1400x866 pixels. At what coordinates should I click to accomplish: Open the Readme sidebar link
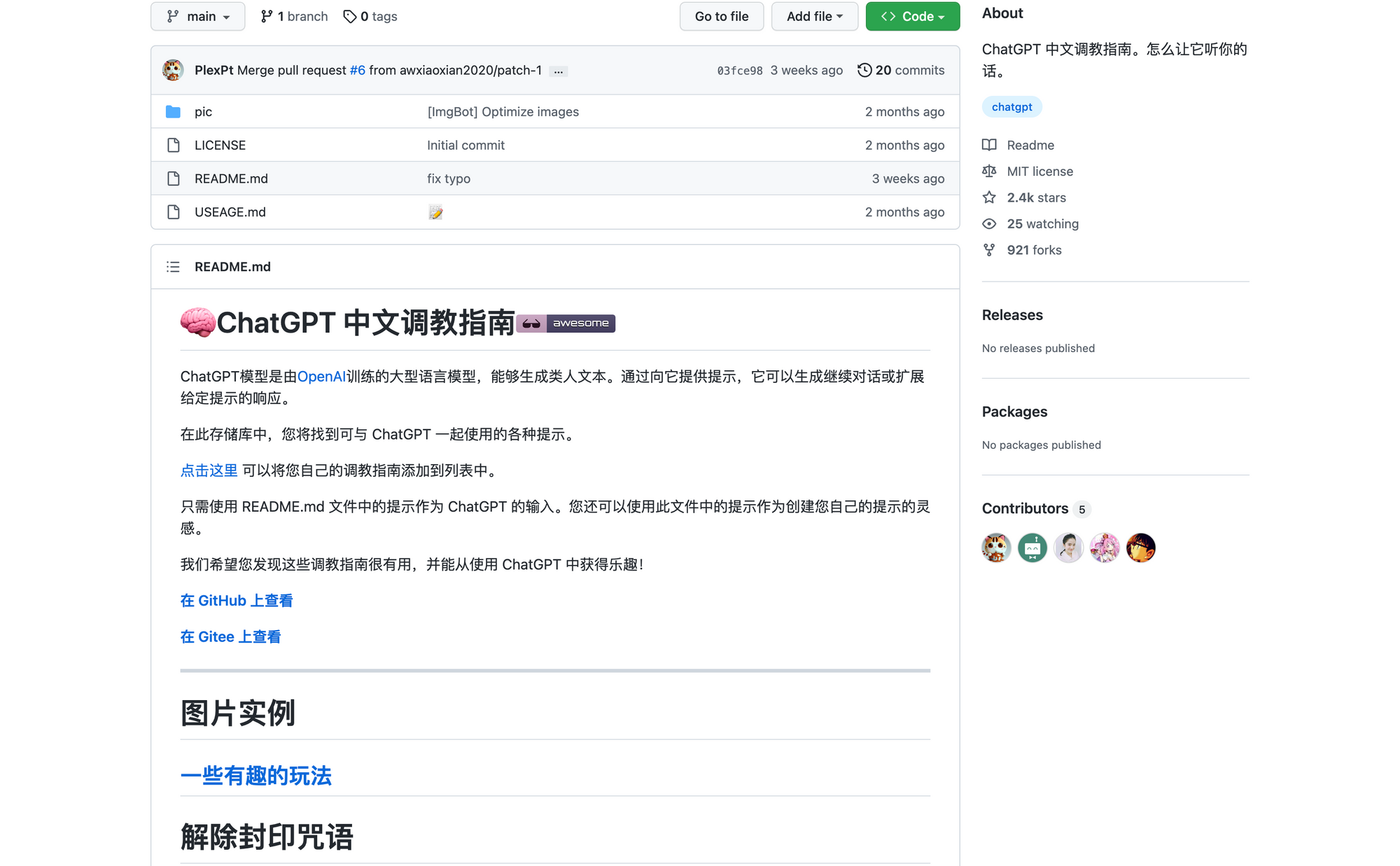(x=1030, y=145)
